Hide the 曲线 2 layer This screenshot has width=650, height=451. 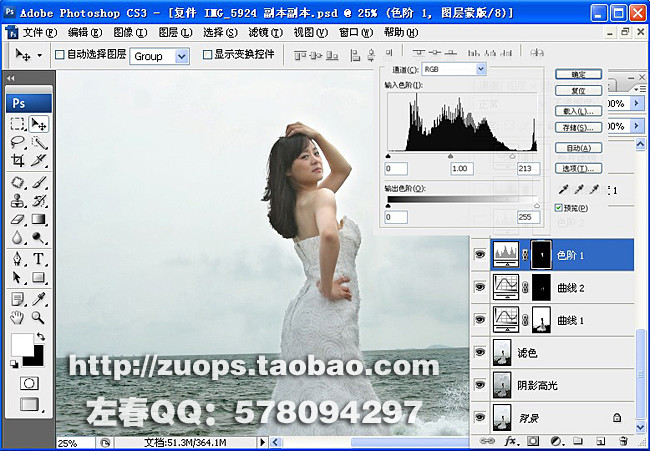(x=480, y=287)
